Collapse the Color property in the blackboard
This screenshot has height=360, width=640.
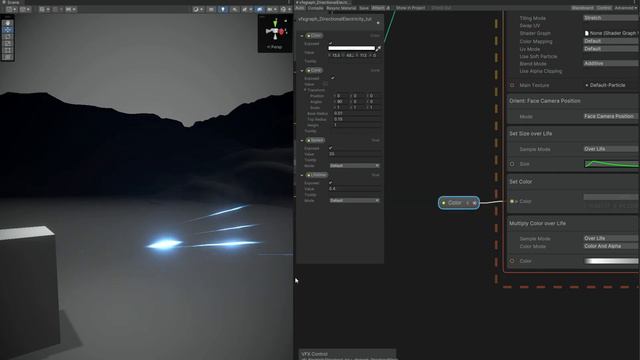tap(302, 36)
